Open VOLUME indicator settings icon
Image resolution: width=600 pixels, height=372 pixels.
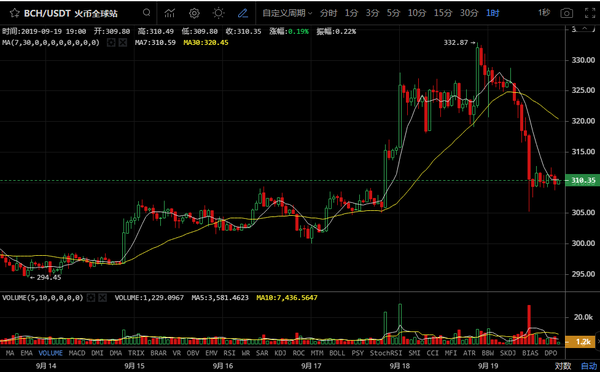click(91, 297)
